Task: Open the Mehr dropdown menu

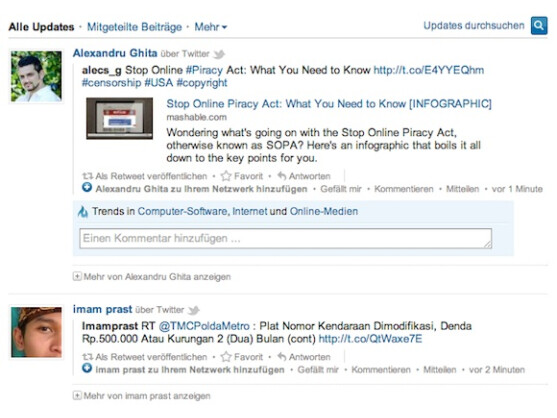Action: coord(211,27)
